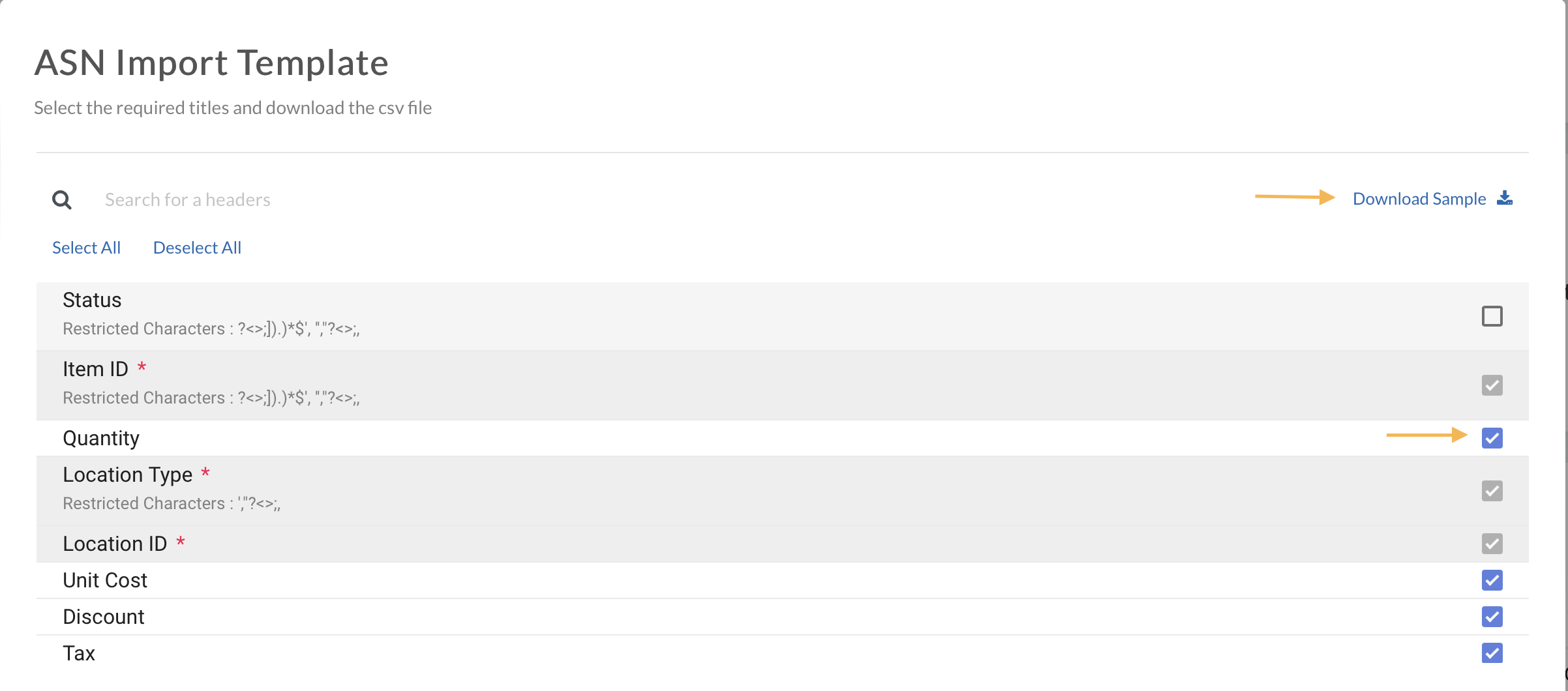Deselect the Tax checkbox
1568x691 pixels.
pyautogui.click(x=1492, y=653)
